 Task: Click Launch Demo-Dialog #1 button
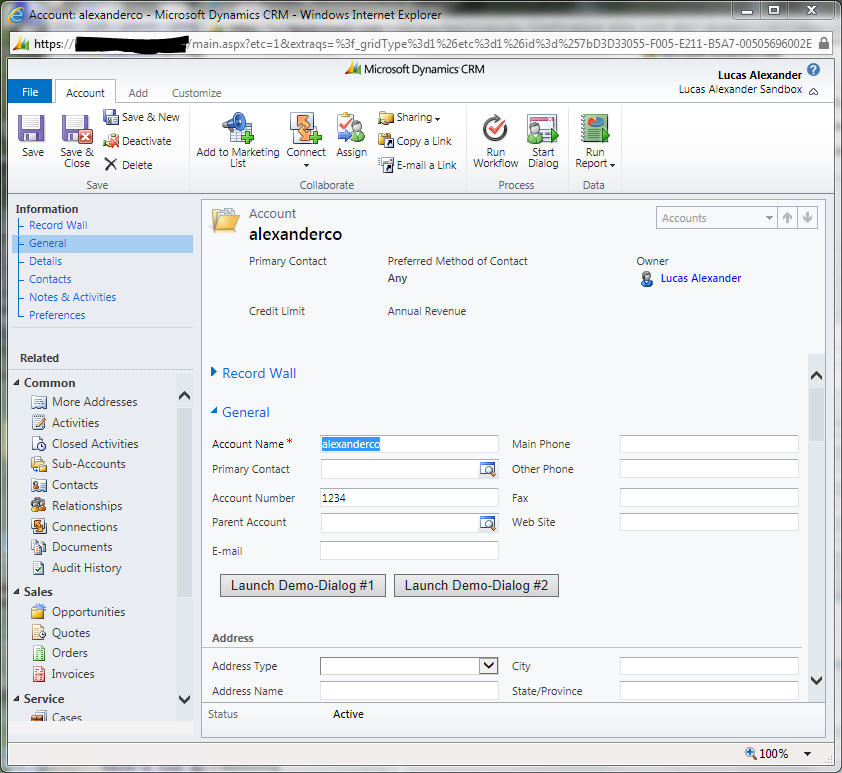click(x=303, y=585)
